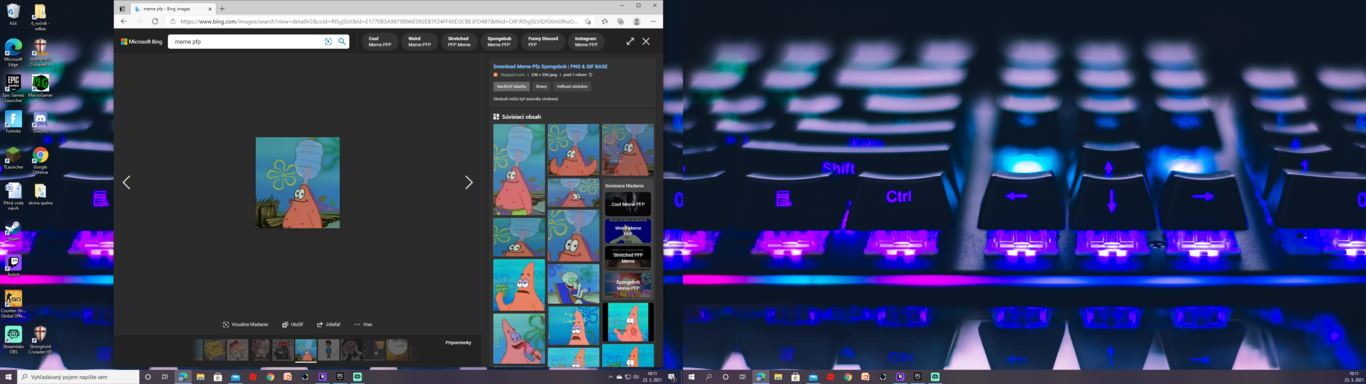Click the search magnifier in Bing box

[342, 42]
